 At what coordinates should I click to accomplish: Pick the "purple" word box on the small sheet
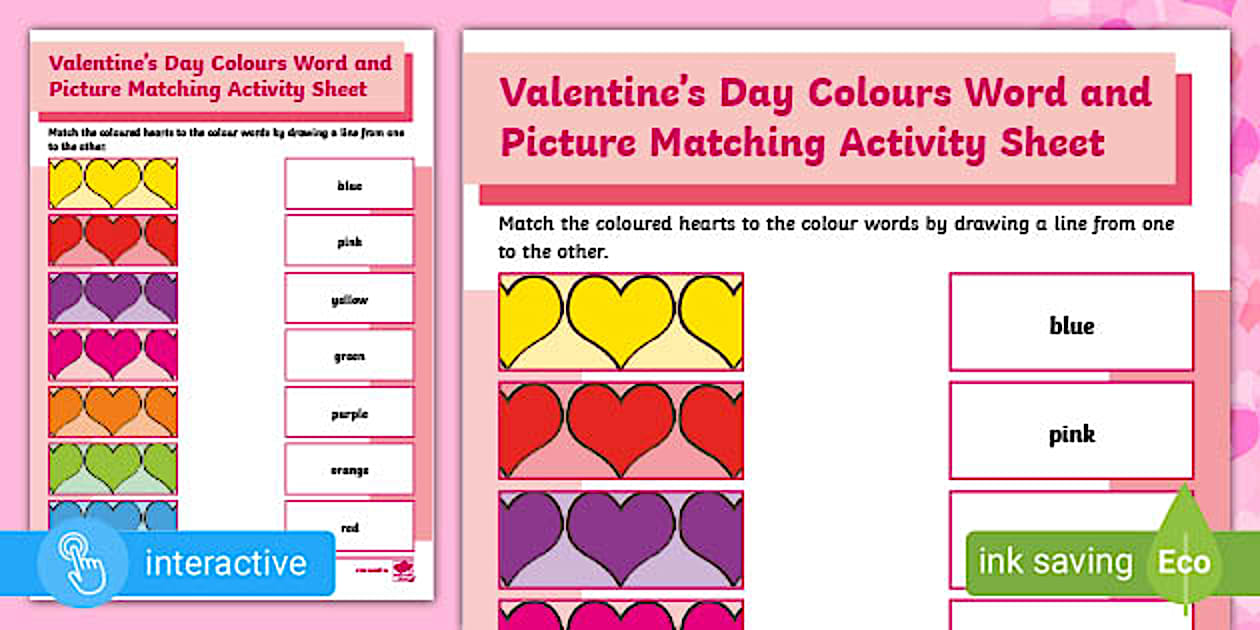tap(349, 413)
